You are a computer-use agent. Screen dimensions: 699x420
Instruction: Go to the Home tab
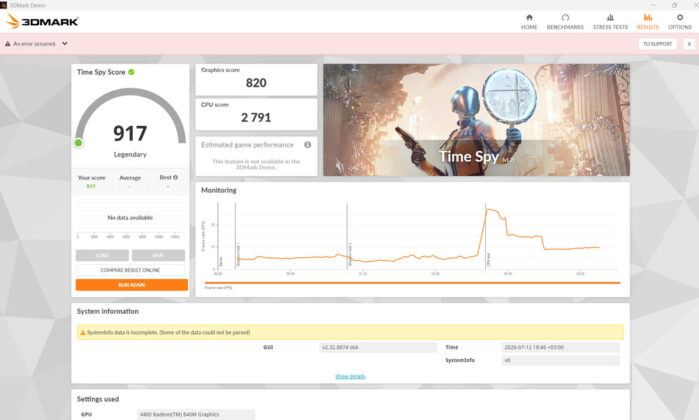(529, 21)
